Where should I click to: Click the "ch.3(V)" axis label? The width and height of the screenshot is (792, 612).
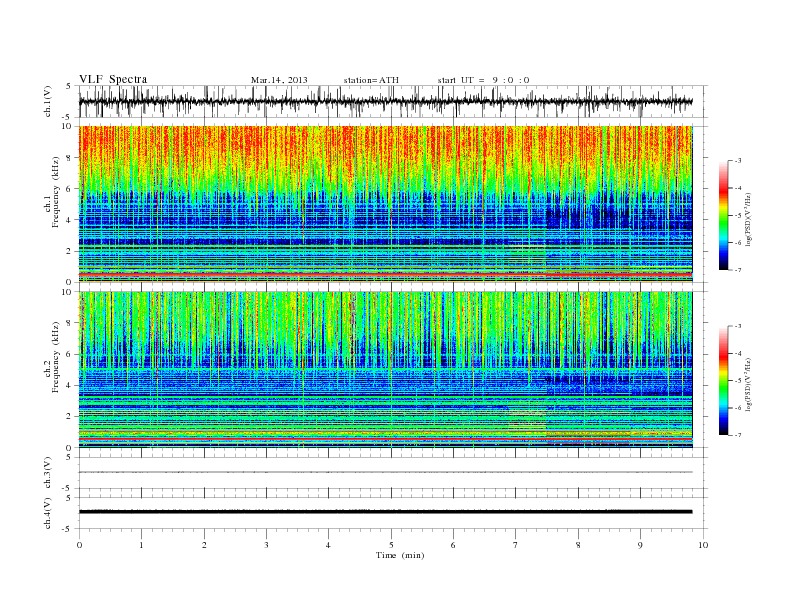48,473
